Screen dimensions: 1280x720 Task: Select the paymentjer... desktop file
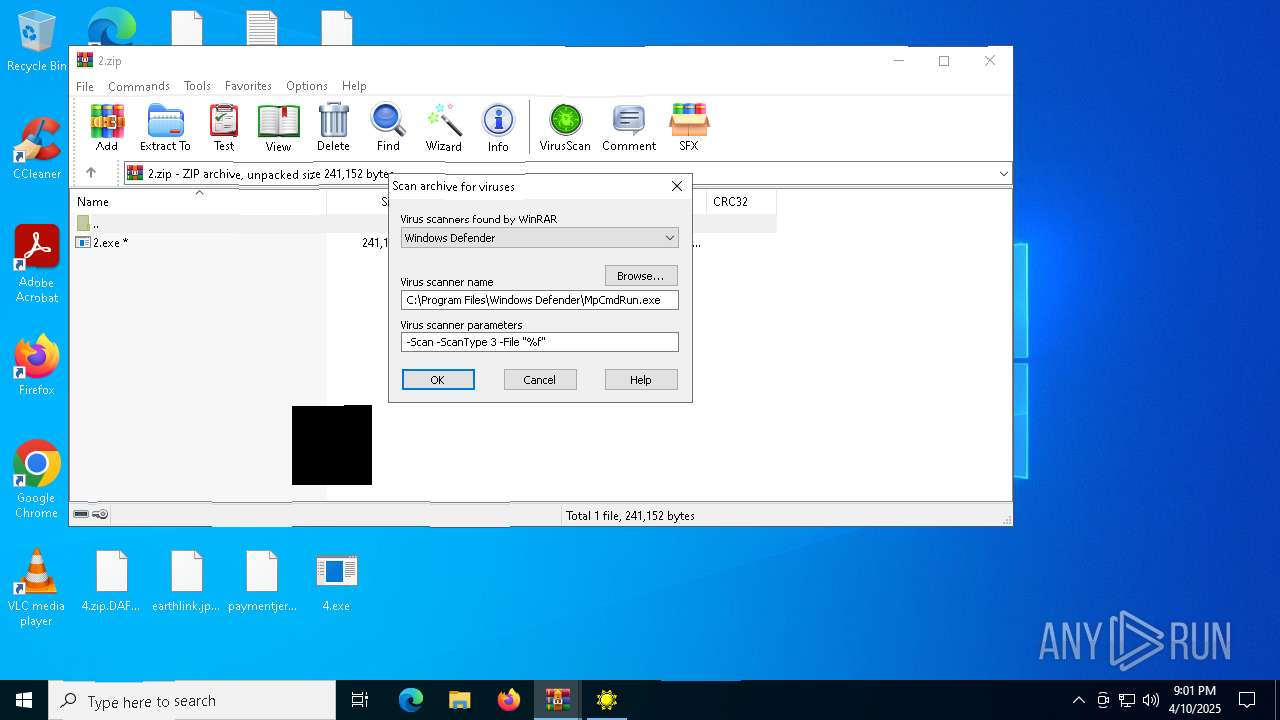click(262, 581)
